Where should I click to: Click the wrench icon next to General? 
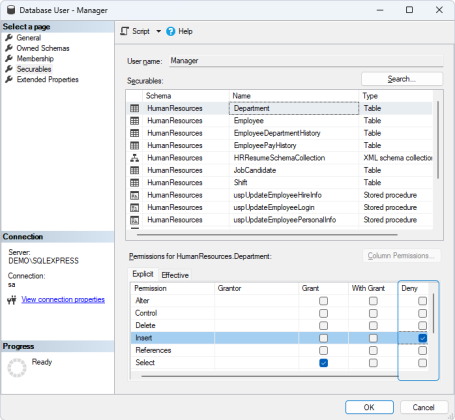tap(9, 38)
